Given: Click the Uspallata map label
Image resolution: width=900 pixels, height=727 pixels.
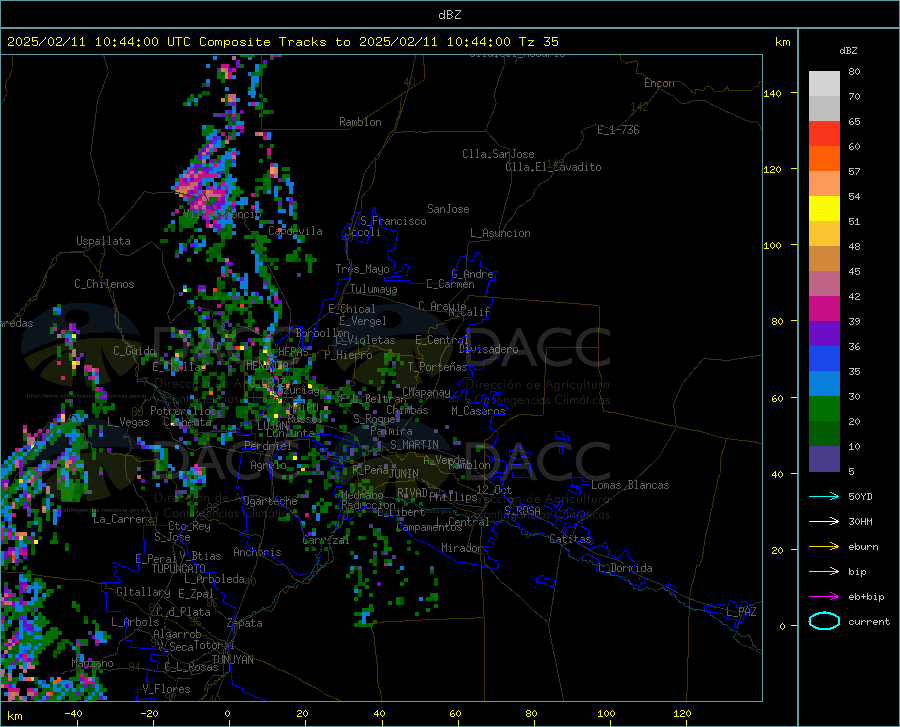Looking at the screenshot, I should point(103,241).
